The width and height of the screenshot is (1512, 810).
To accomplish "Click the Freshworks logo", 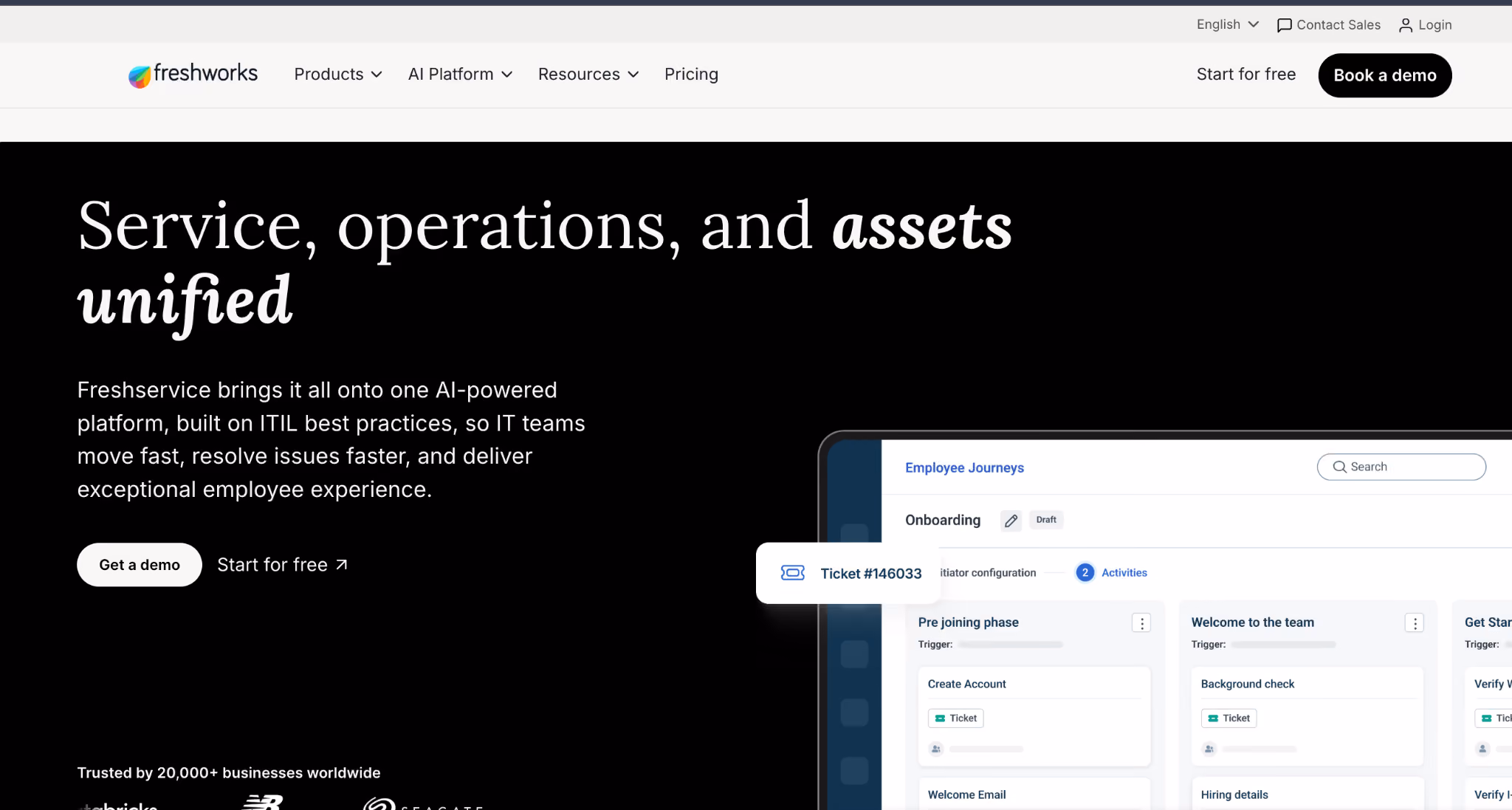I will tap(193, 75).
